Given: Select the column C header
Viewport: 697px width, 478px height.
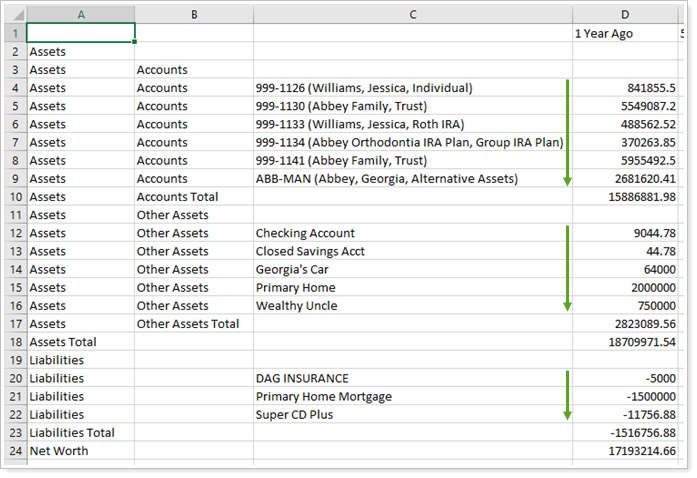Looking at the screenshot, I should click(x=412, y=13).
